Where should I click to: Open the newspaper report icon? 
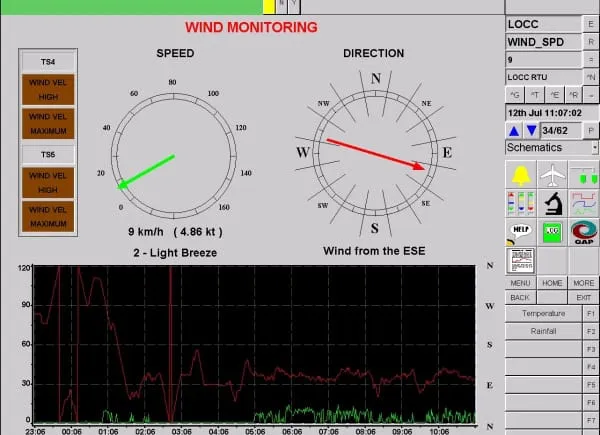click(521, 260)
